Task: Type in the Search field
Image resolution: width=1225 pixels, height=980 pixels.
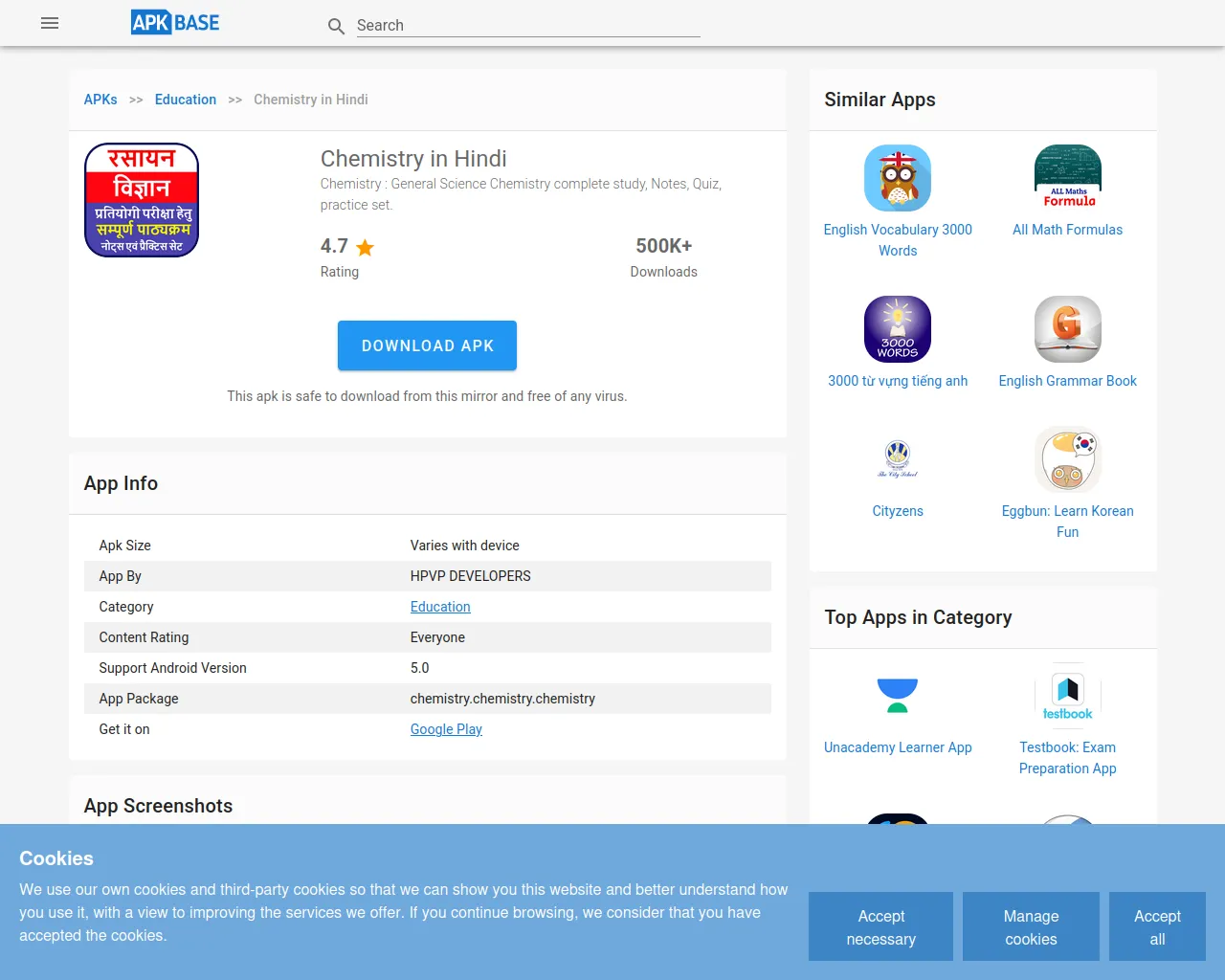Action: 527,26
